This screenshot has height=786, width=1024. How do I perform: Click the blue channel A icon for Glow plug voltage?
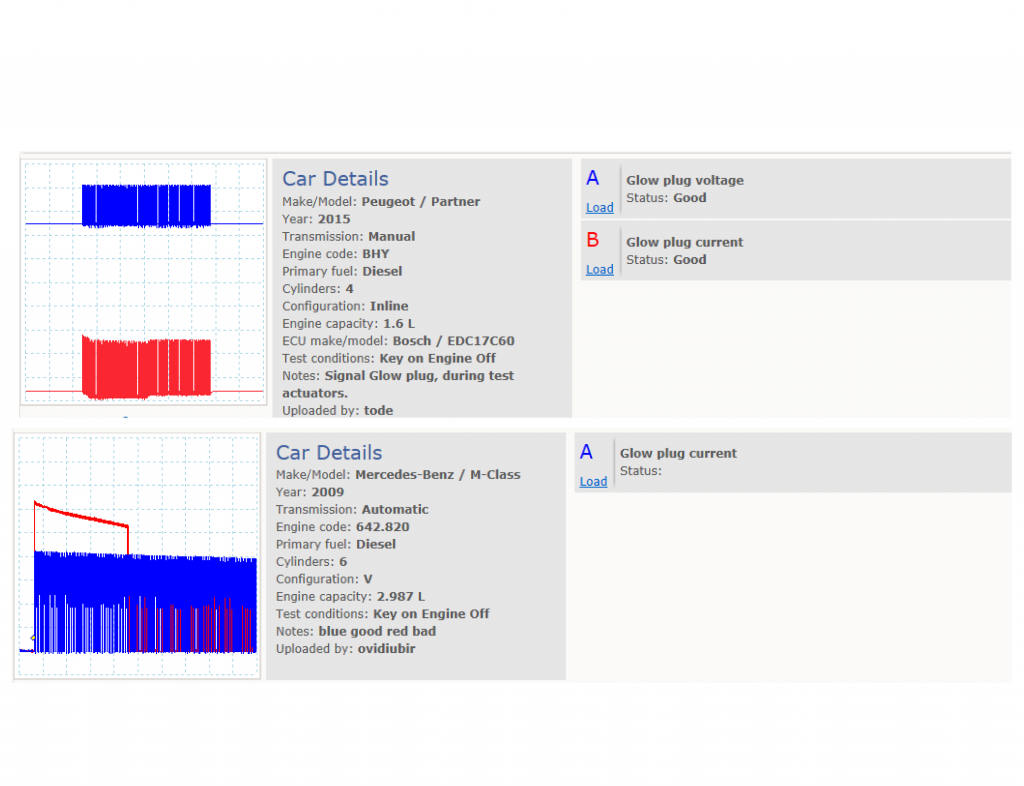tap(592, 178)
